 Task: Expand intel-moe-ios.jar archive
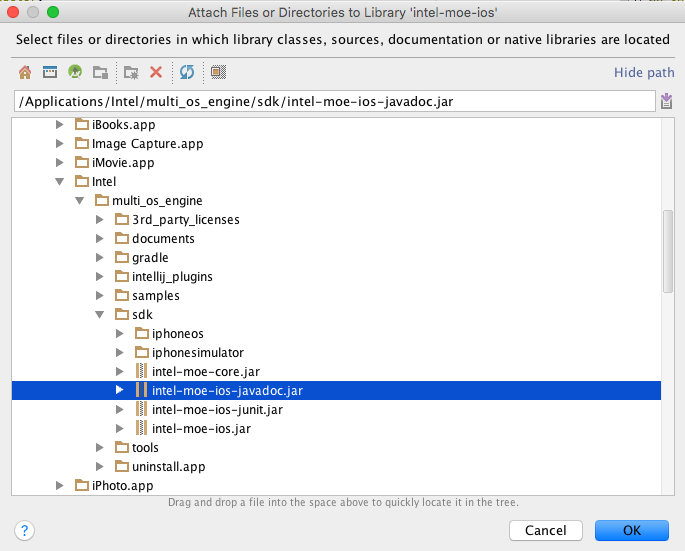tap(120, 429)
